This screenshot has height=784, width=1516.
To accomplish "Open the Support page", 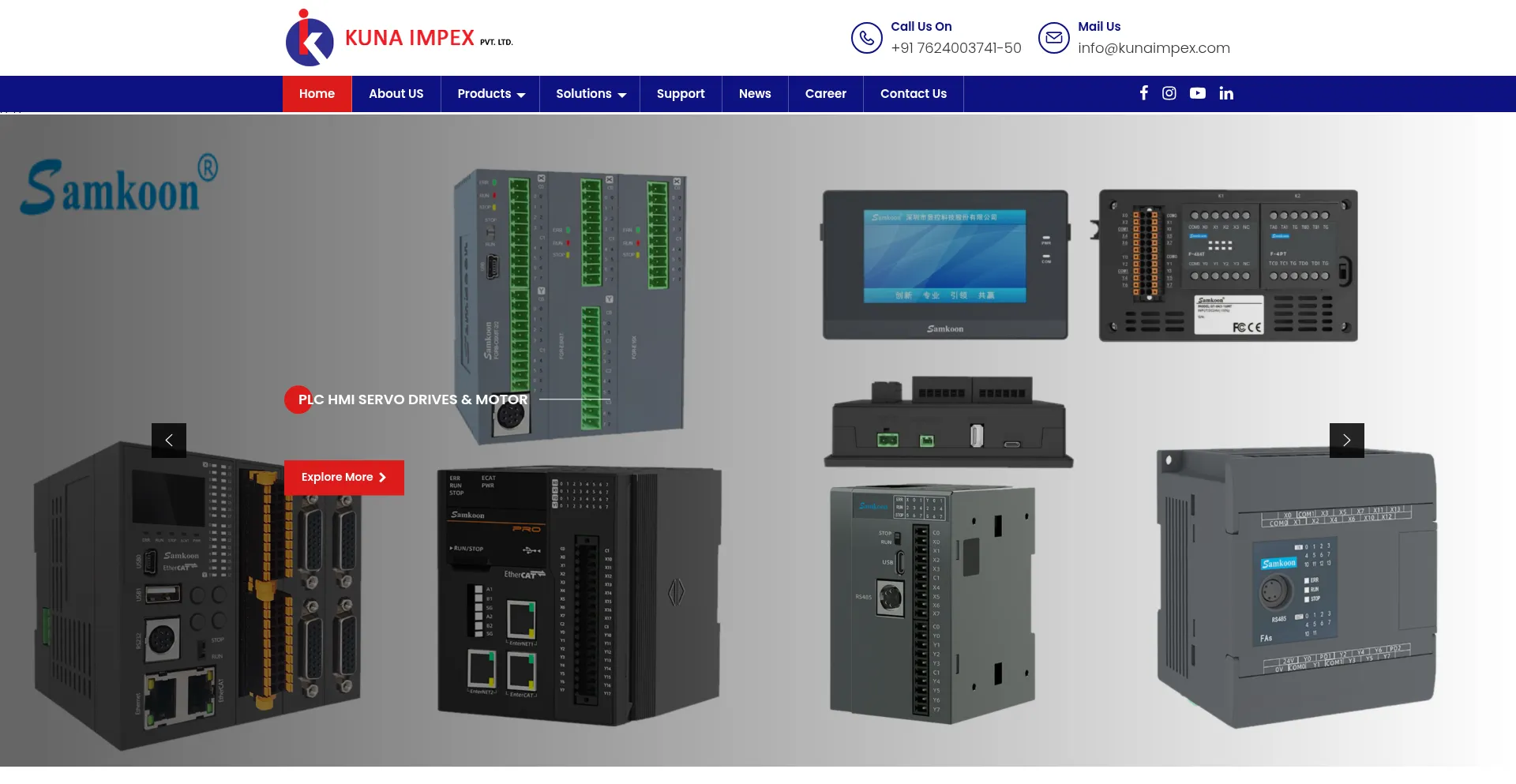I will pyautogui.click(x=681, y=94).
